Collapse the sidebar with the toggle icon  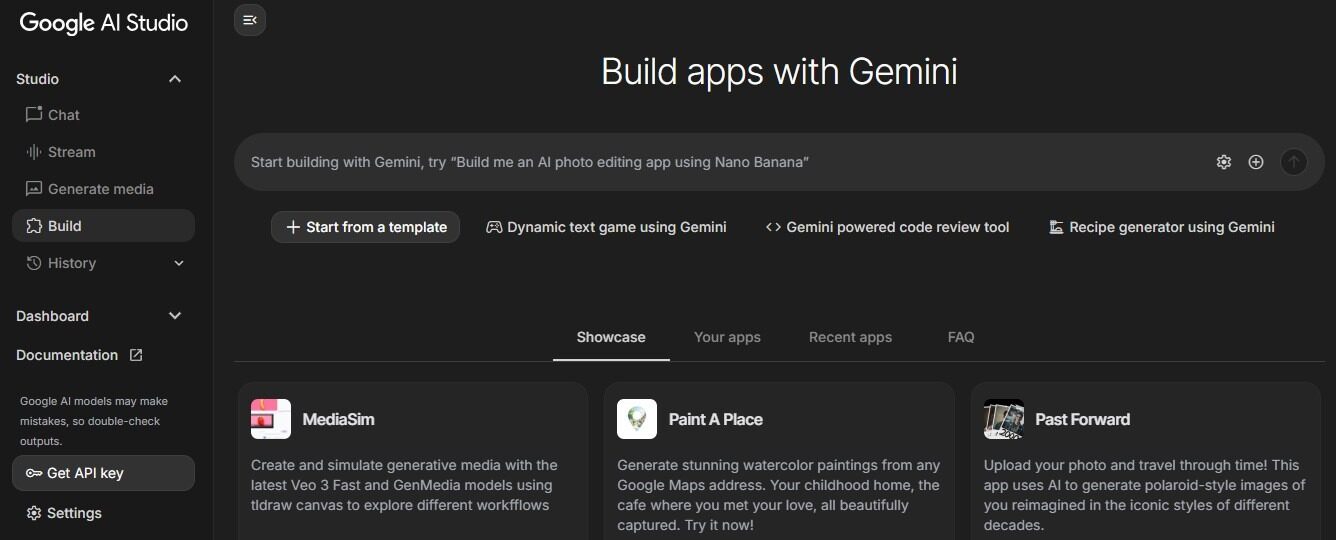[x=250, y=20]
